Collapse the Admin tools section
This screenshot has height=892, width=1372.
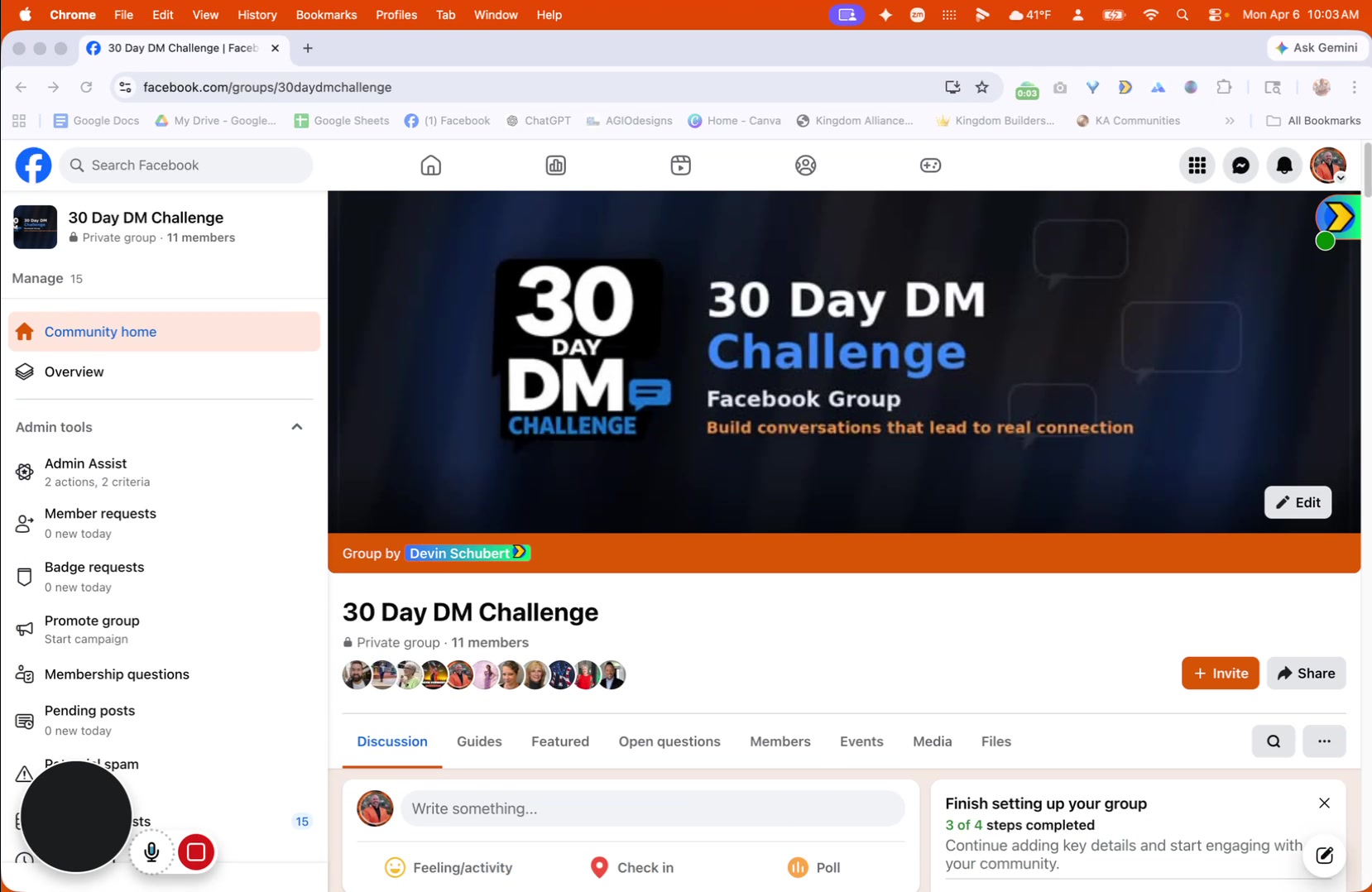tap(297, 427)
